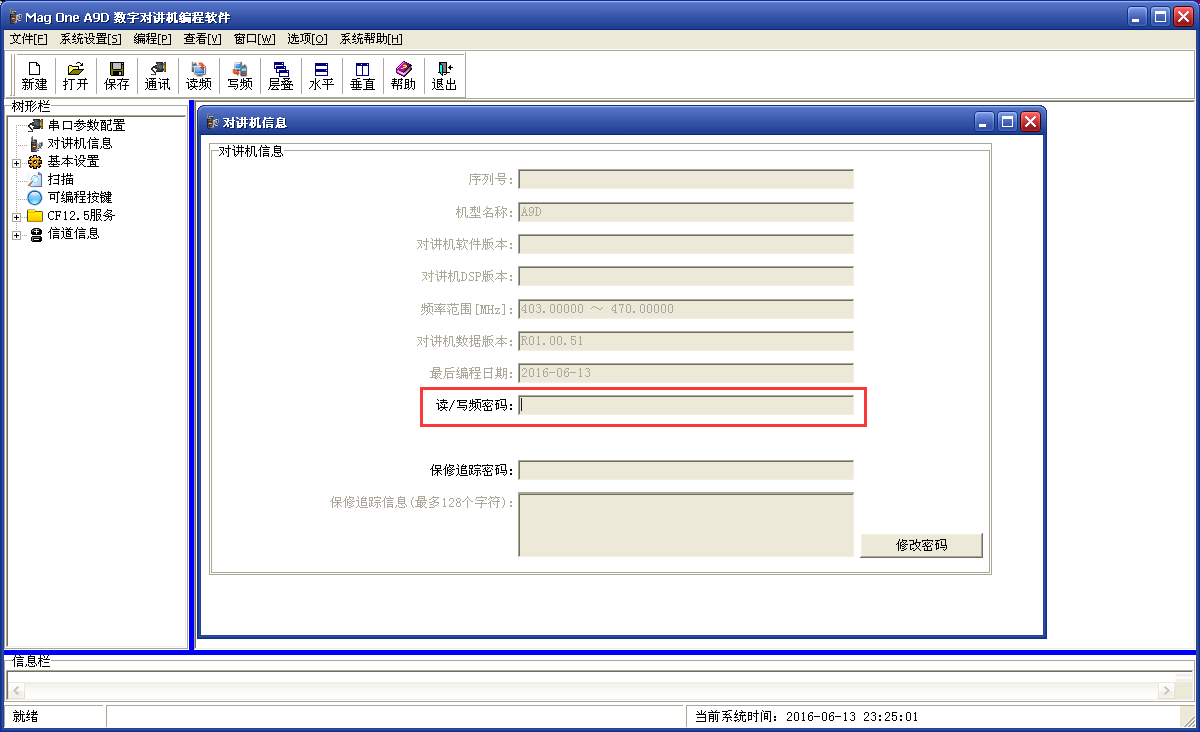Select 串口参数配置 label in the tree
1200x732 pixels.
click(87, 125)
